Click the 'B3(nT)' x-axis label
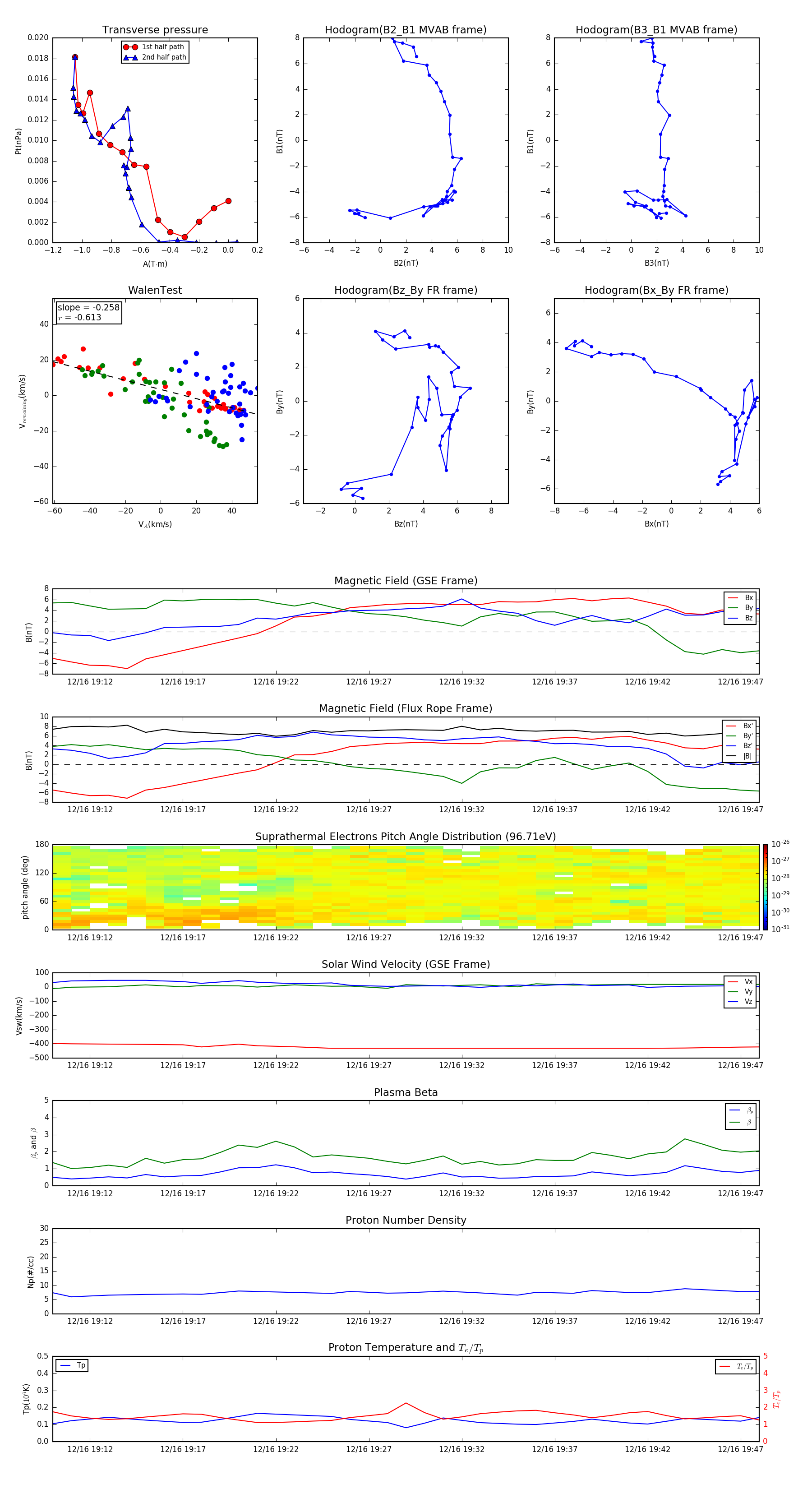The height and width of the screenshot is (1489, 812). tap(656, 263)
